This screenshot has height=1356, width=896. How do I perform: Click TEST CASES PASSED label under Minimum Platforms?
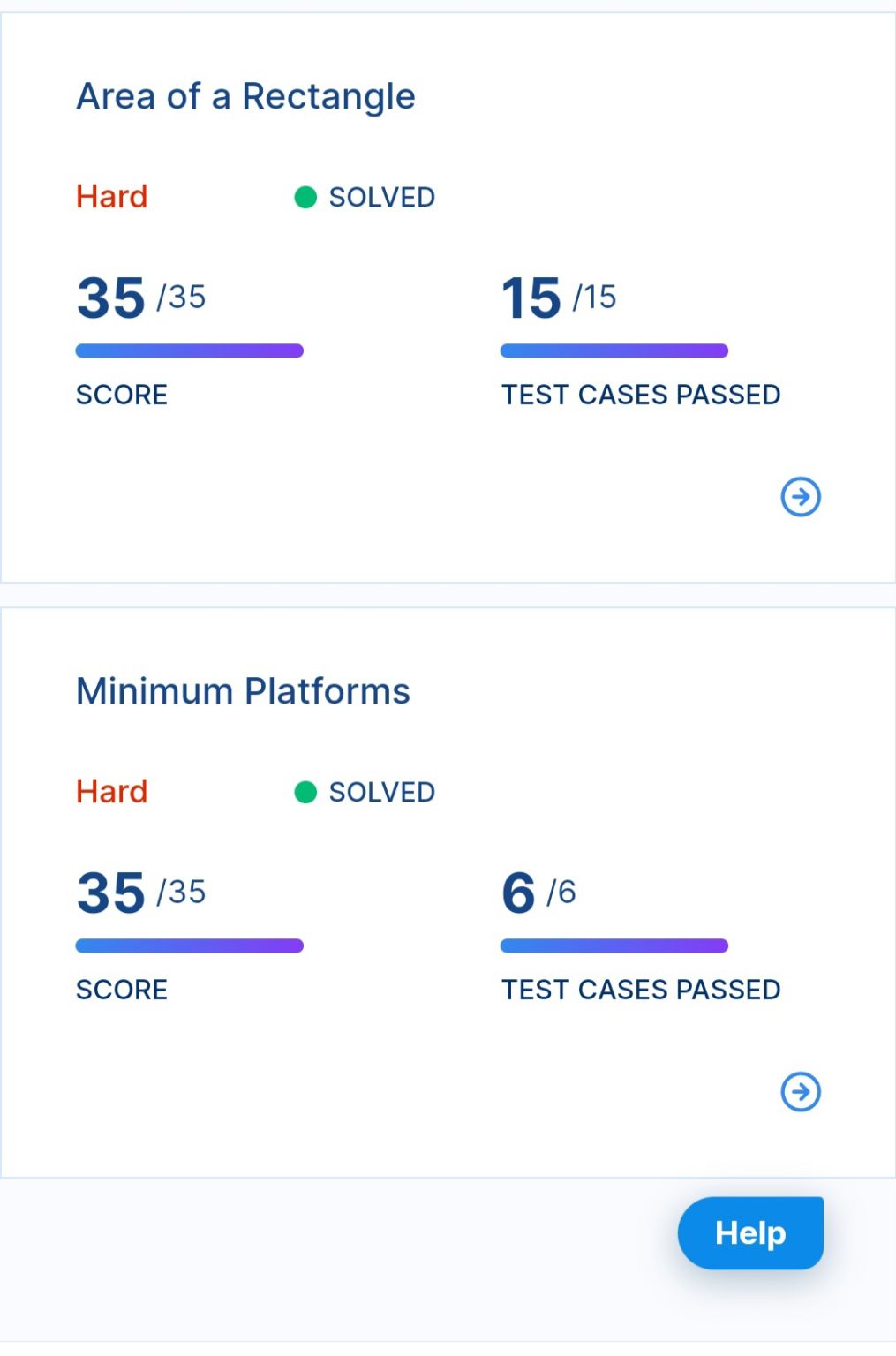pyautogui.click(x=641, y=990)
